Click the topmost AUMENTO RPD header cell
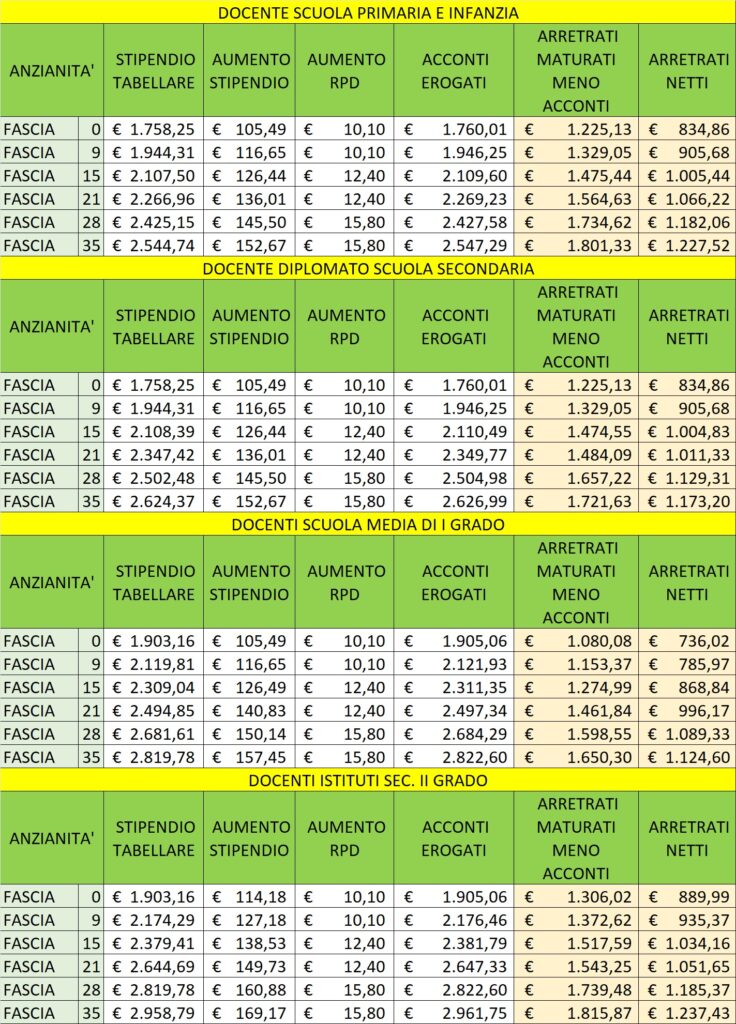The height and width of the screenshot is (1024, 736). pos(344,71)
